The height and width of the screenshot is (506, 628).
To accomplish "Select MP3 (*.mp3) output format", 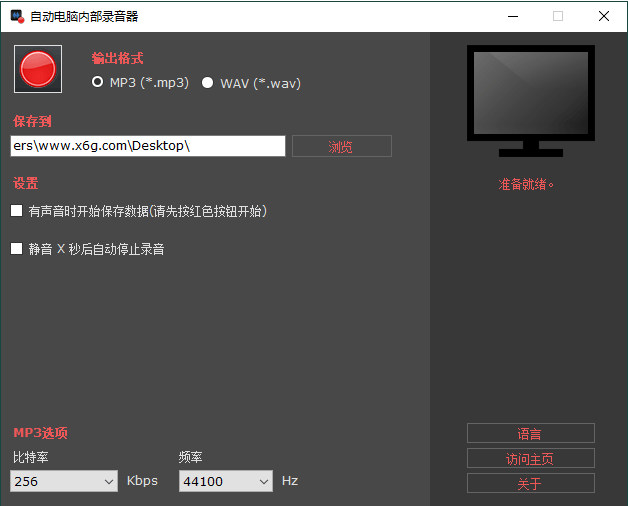I will pos(98,83).
